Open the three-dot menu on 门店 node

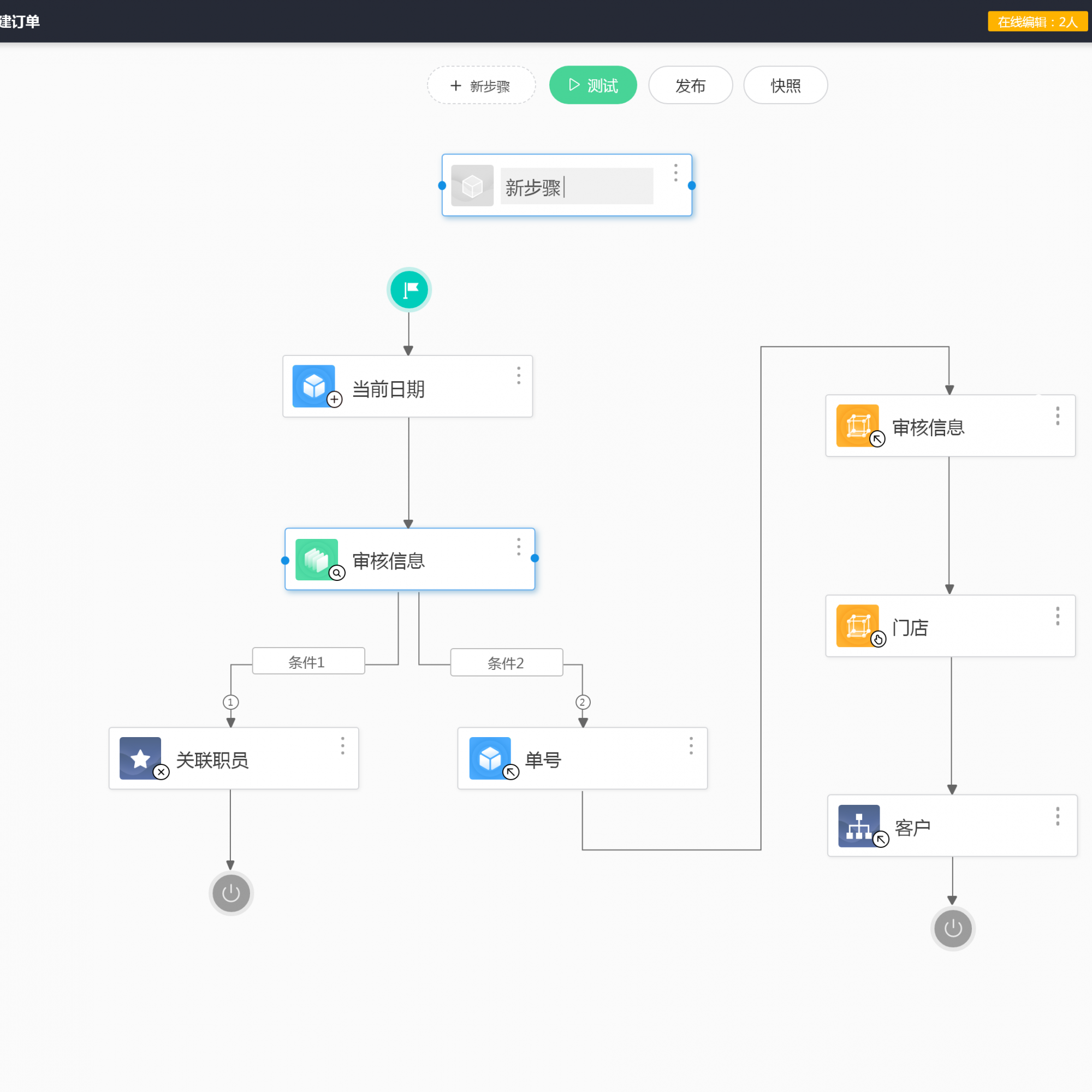1057,618
